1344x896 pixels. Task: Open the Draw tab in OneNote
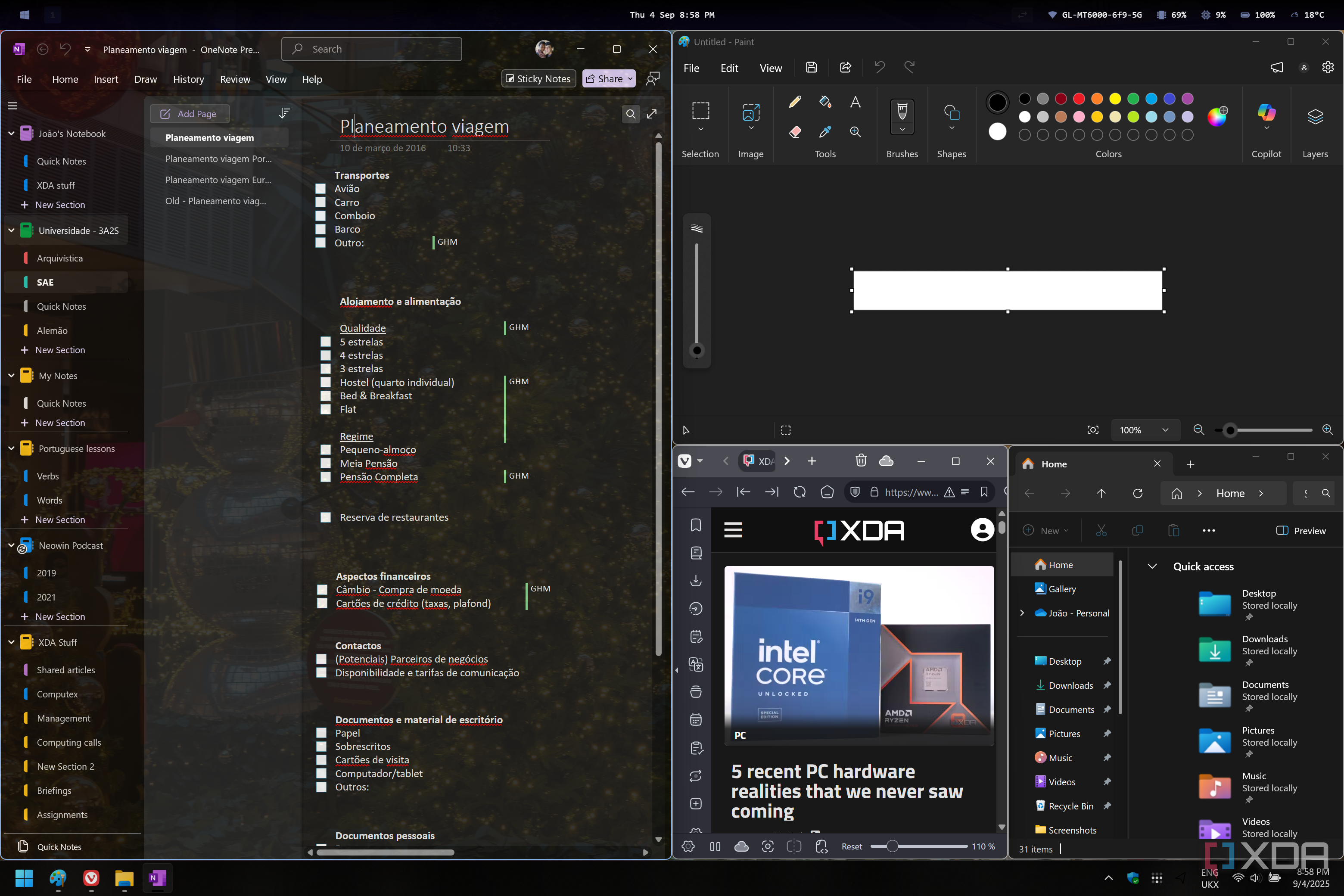145,79
